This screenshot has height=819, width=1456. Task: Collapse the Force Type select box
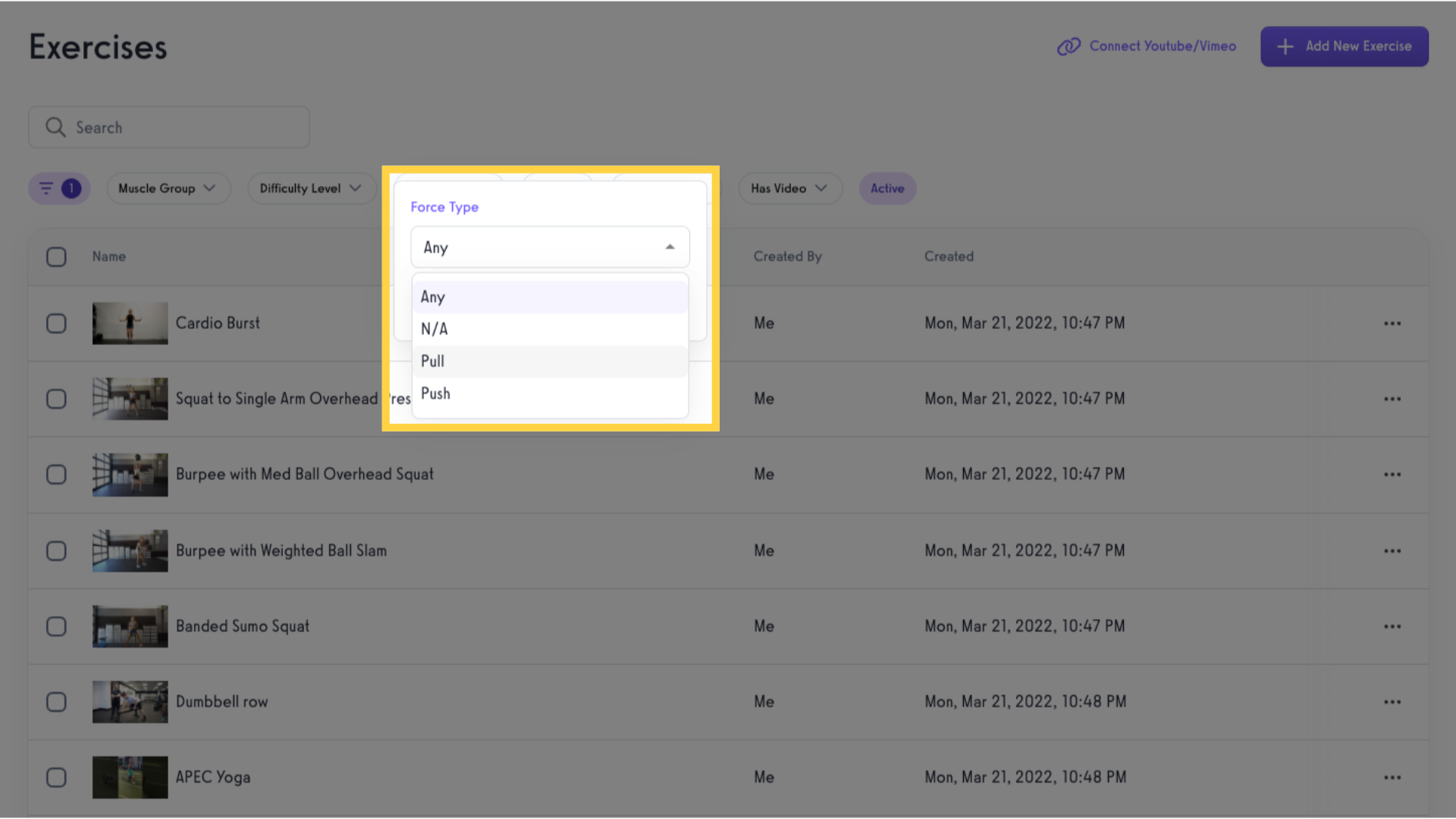550,247
